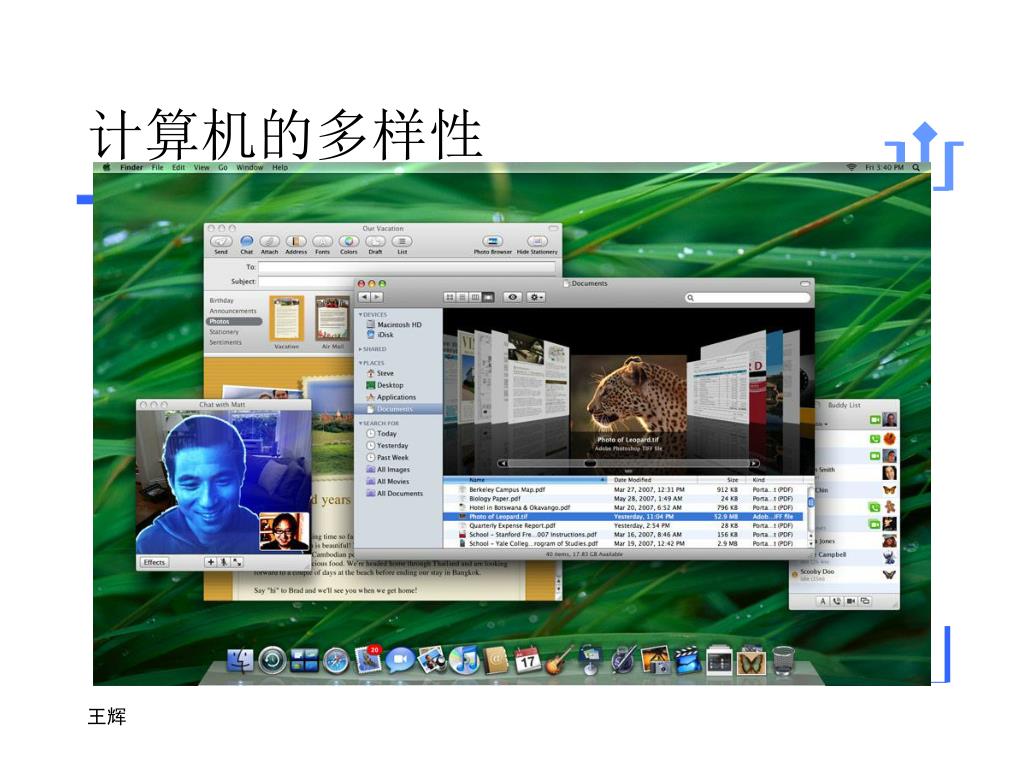Click the Chat icon in the Mail toolbar

click(x=246, y=242)
